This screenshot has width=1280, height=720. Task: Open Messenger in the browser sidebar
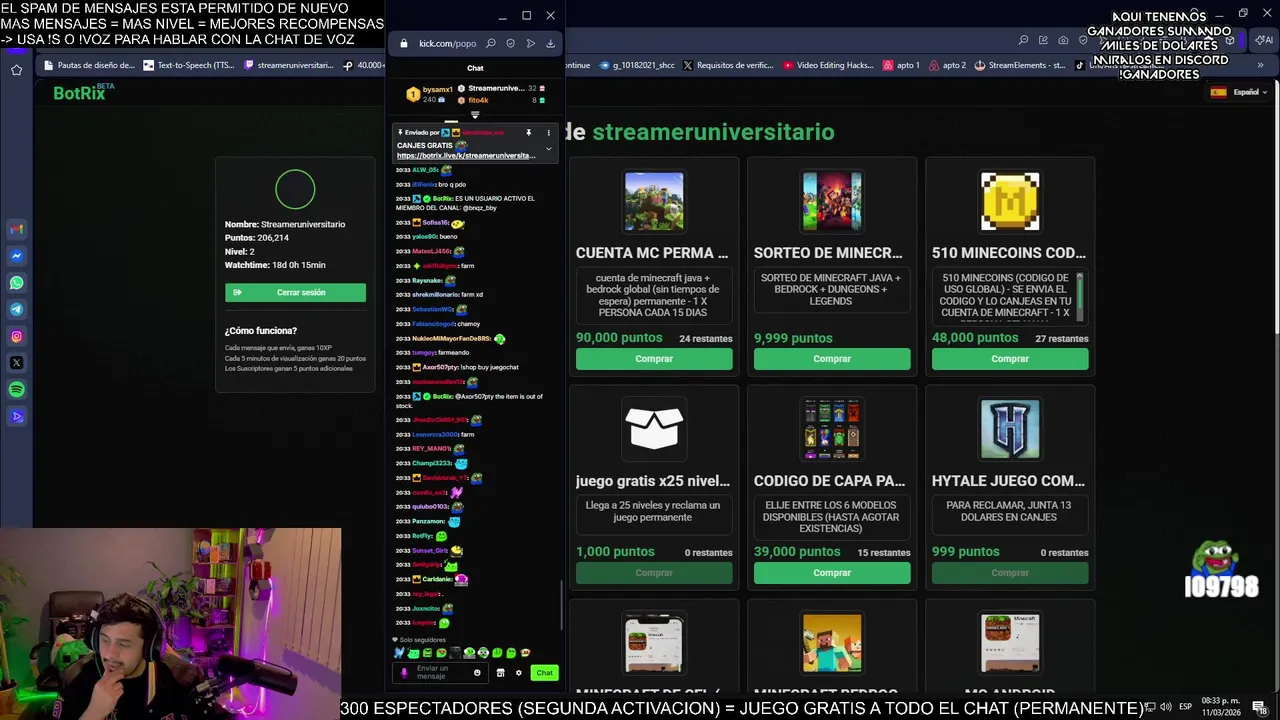[16, 256]
